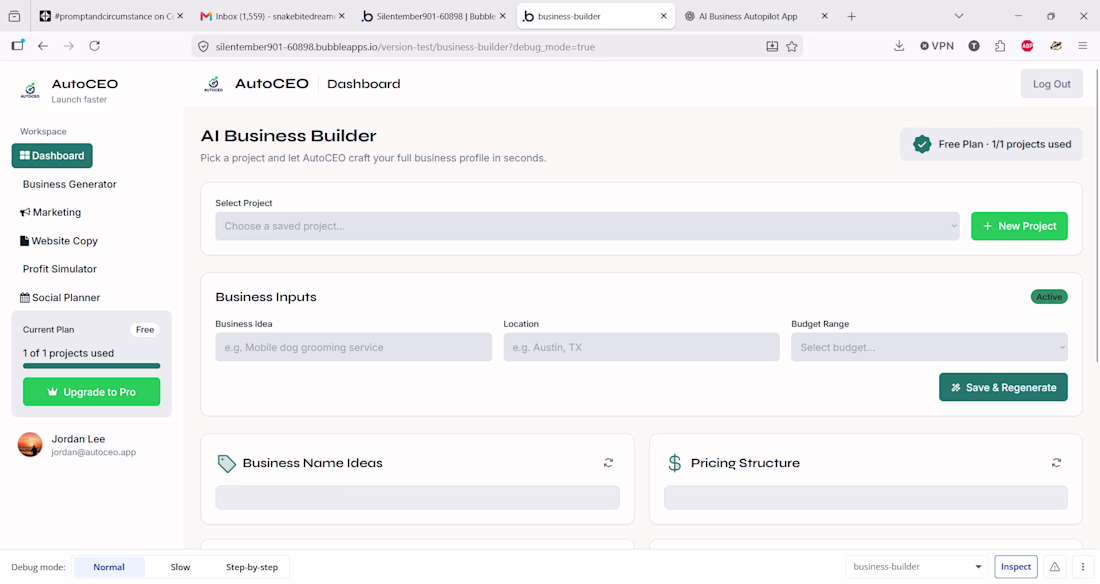
Task: Expand the Budget Range dropdown
Action: (929, 347)
